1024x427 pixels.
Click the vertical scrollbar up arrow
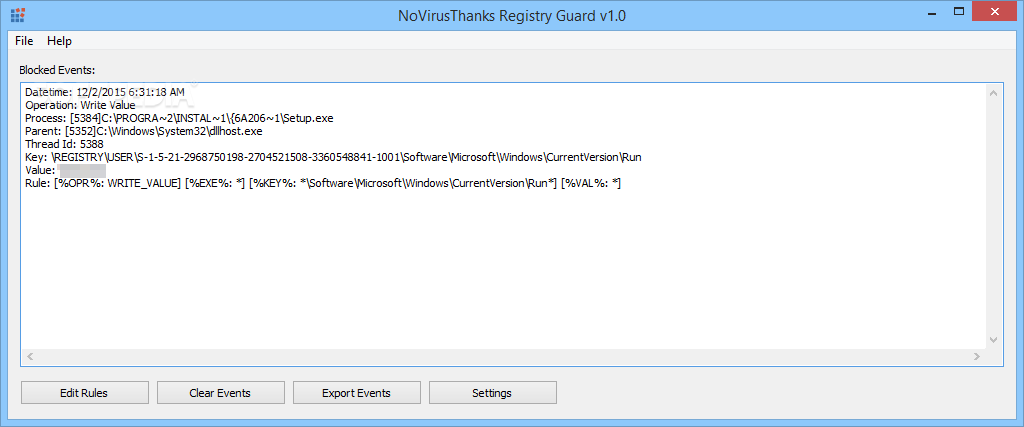(x=993, y=94)
